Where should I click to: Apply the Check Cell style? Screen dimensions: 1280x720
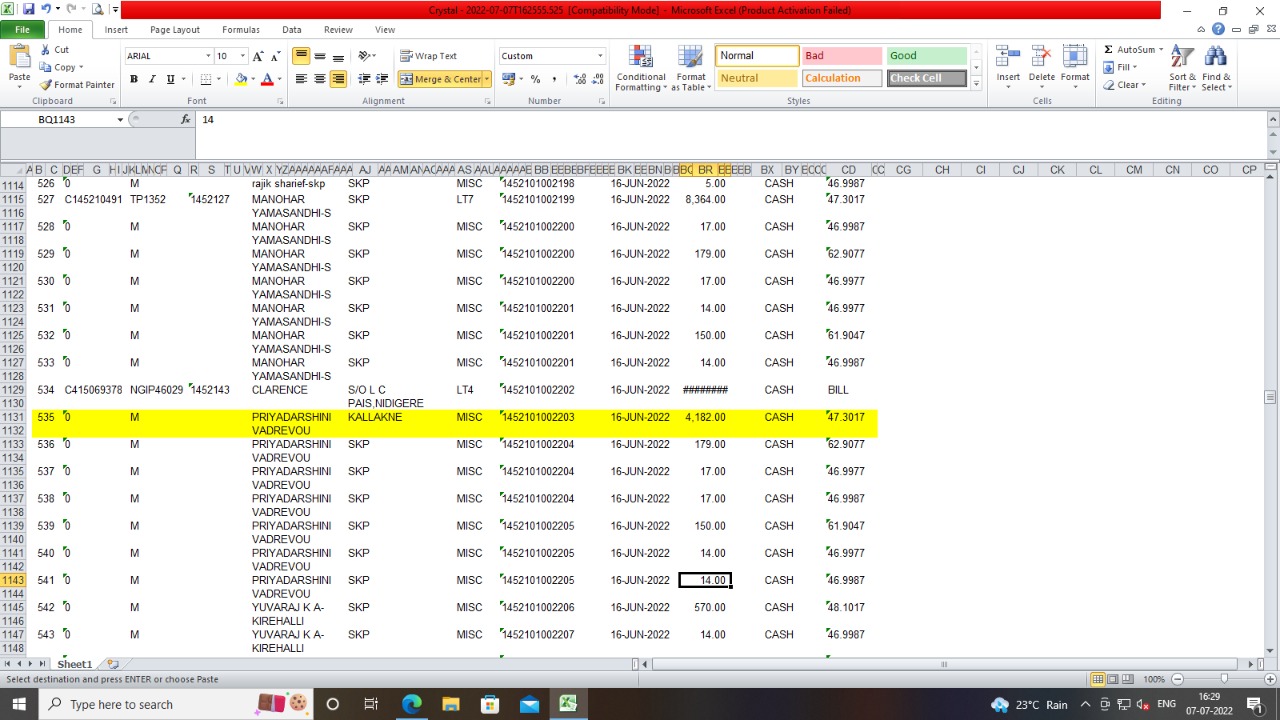click(926, 78)
